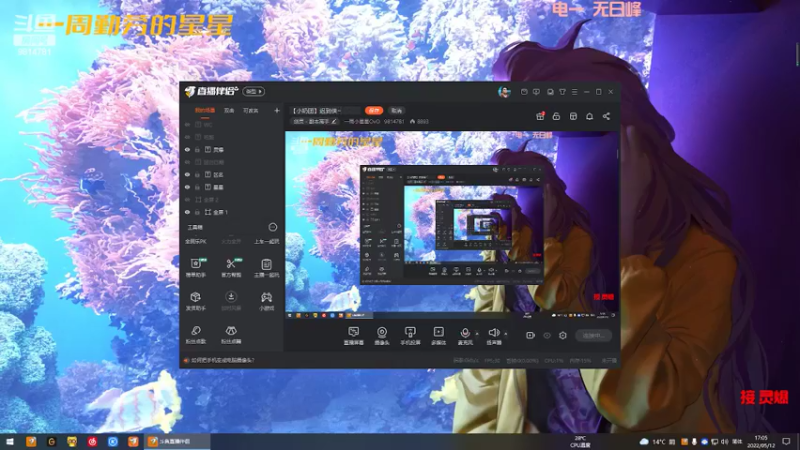Open the scissors clip tool in the toolbox
The height and width of the screenshot is (450, 800).
pos(231,267)
